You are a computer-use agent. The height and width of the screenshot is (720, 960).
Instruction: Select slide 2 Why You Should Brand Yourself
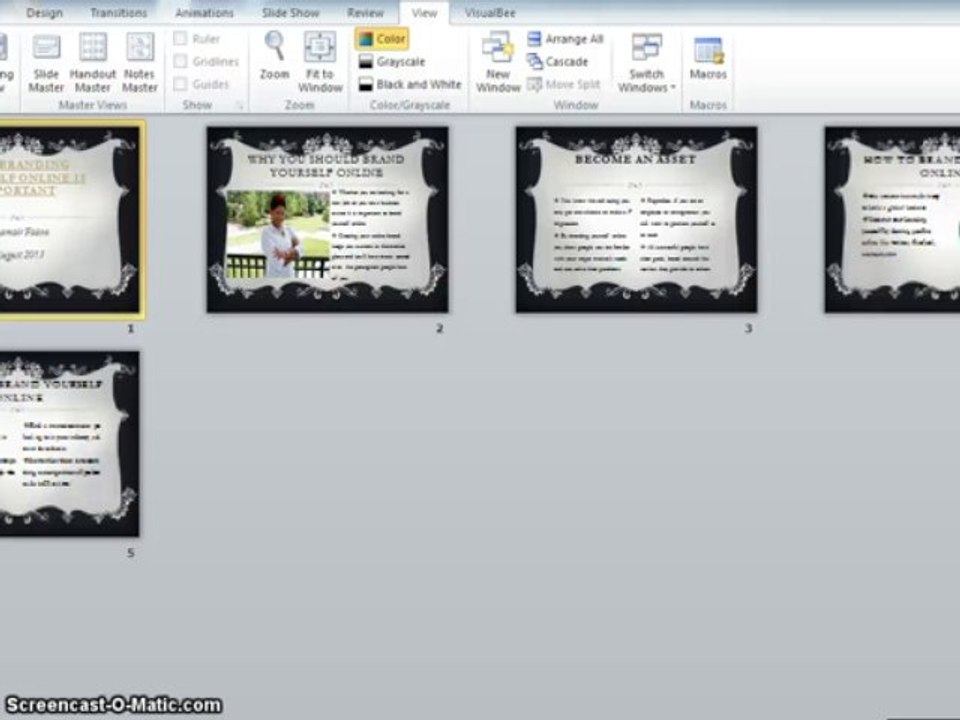coord(328,220)
